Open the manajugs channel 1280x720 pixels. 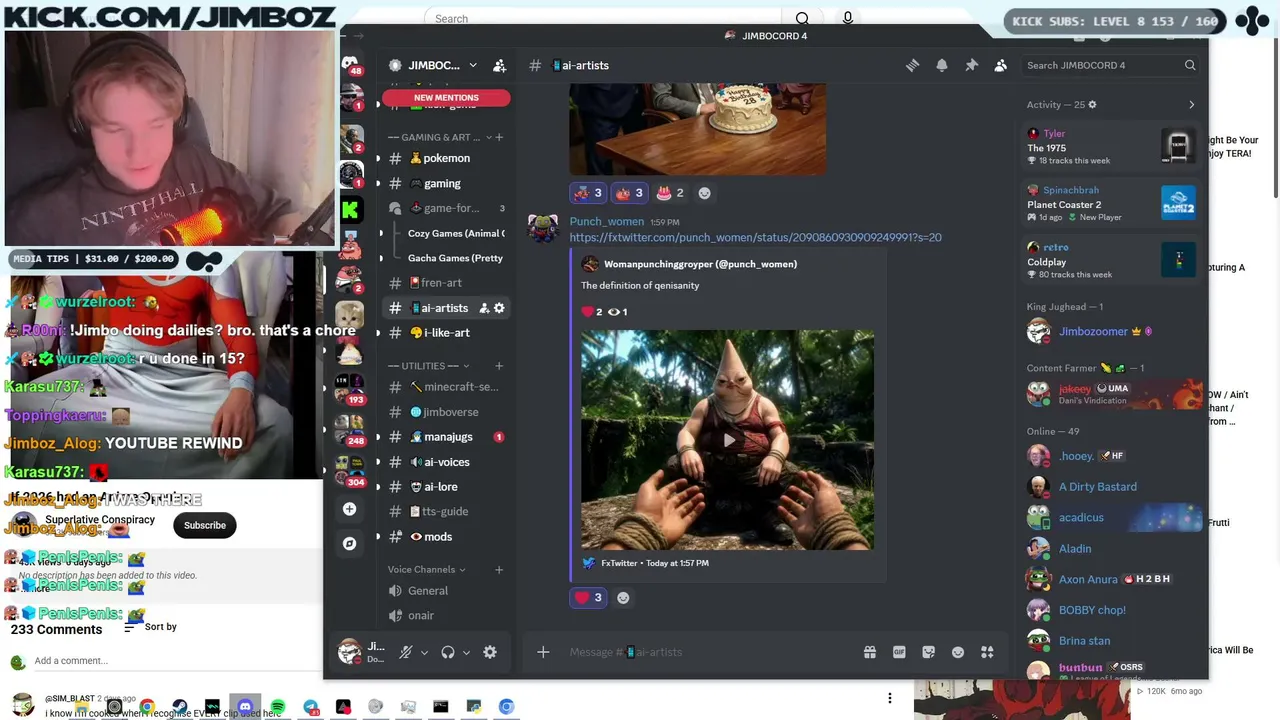point(447,437)
